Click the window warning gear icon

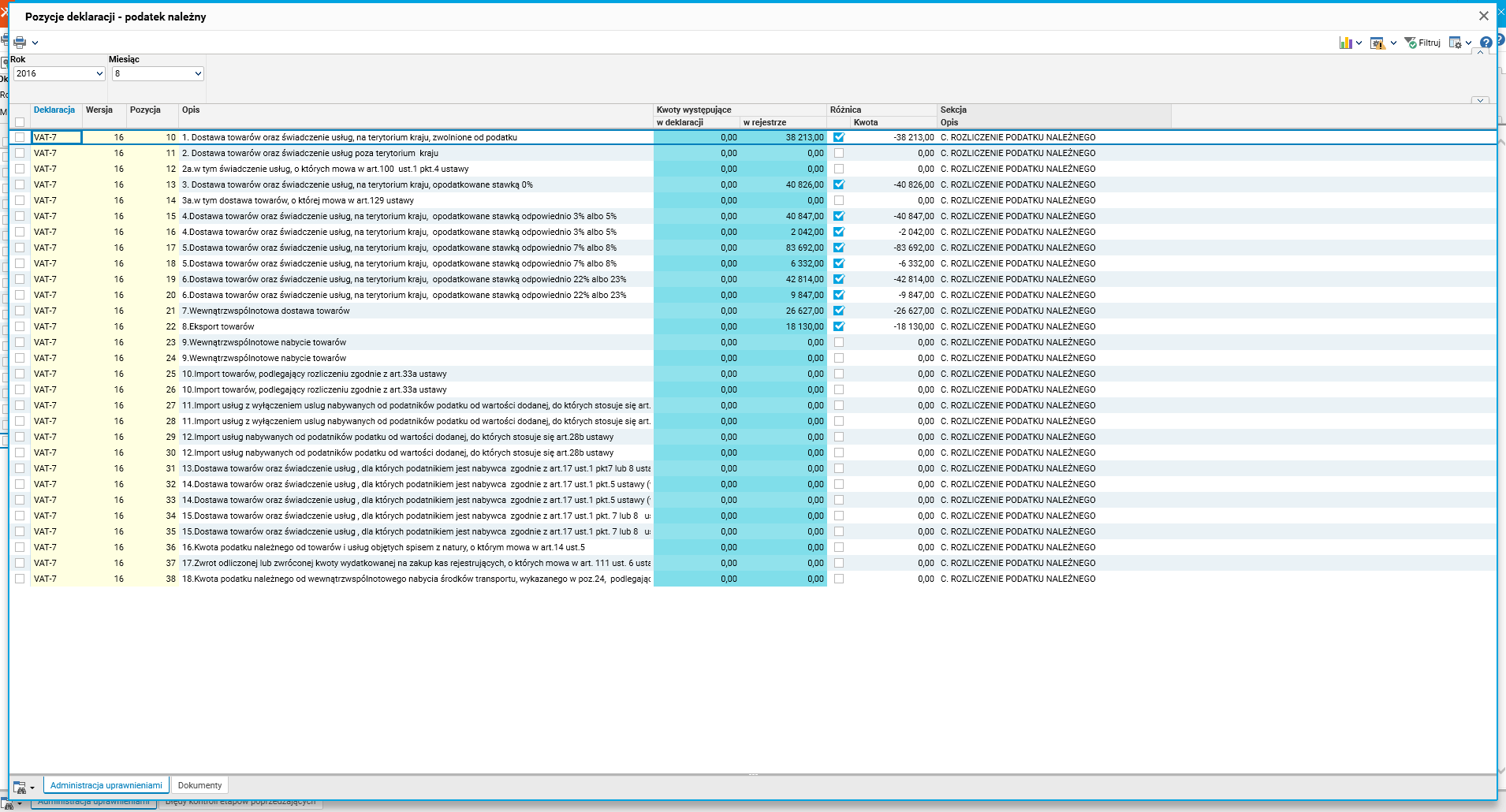(x=1377, y=43)
